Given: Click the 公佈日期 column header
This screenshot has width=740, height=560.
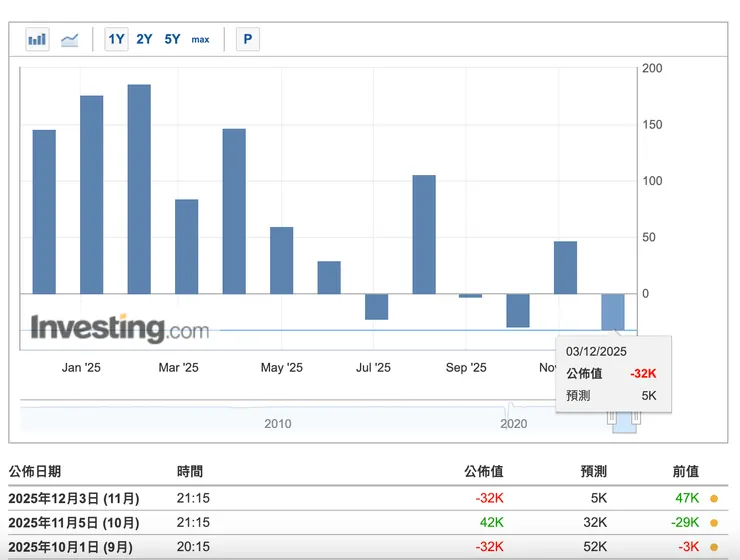Looking at the screenshot, I should click(x=35, y=471).
